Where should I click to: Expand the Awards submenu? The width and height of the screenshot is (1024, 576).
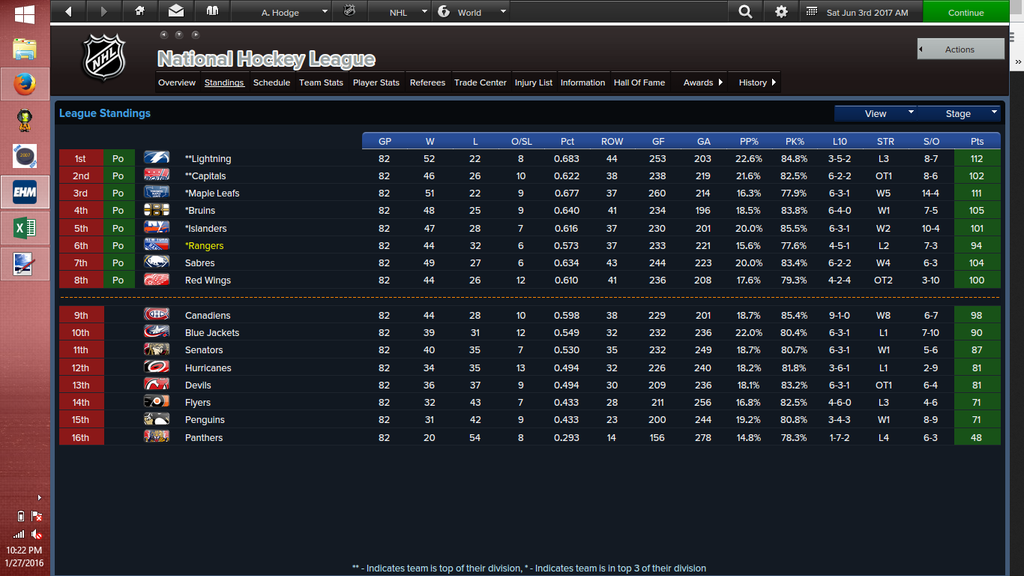coord(703,82)
